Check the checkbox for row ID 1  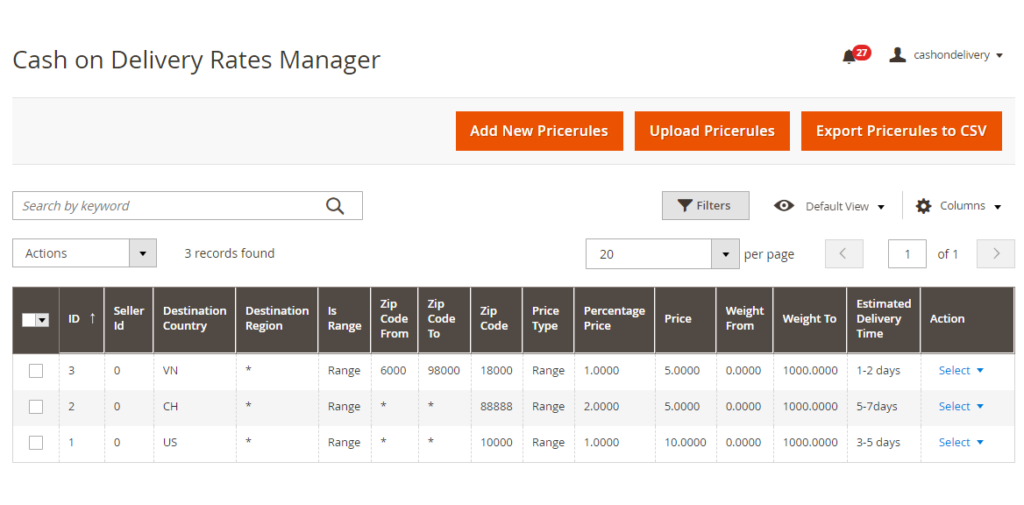point(36,443)
